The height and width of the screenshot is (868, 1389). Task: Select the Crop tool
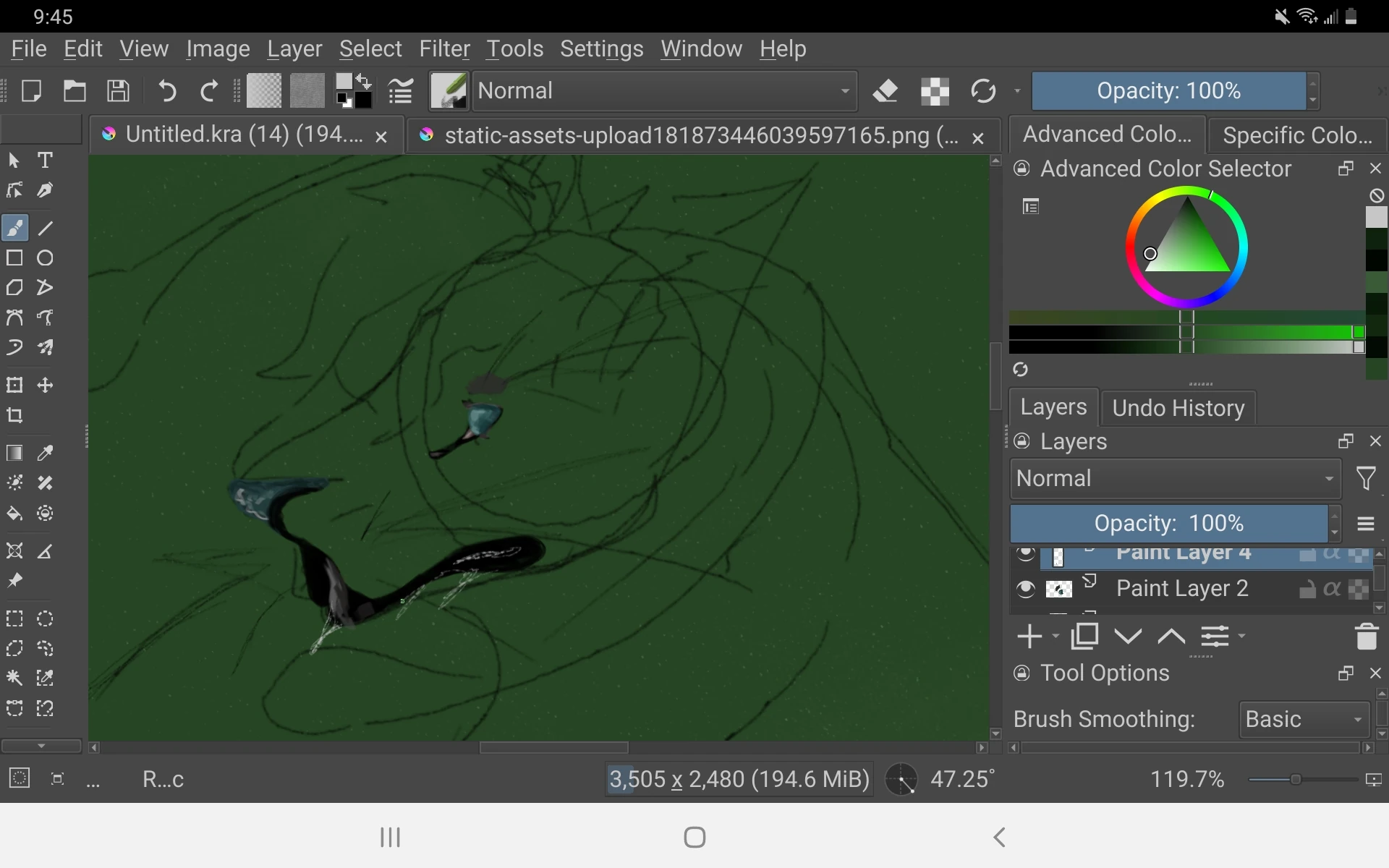tap(14, 416)
